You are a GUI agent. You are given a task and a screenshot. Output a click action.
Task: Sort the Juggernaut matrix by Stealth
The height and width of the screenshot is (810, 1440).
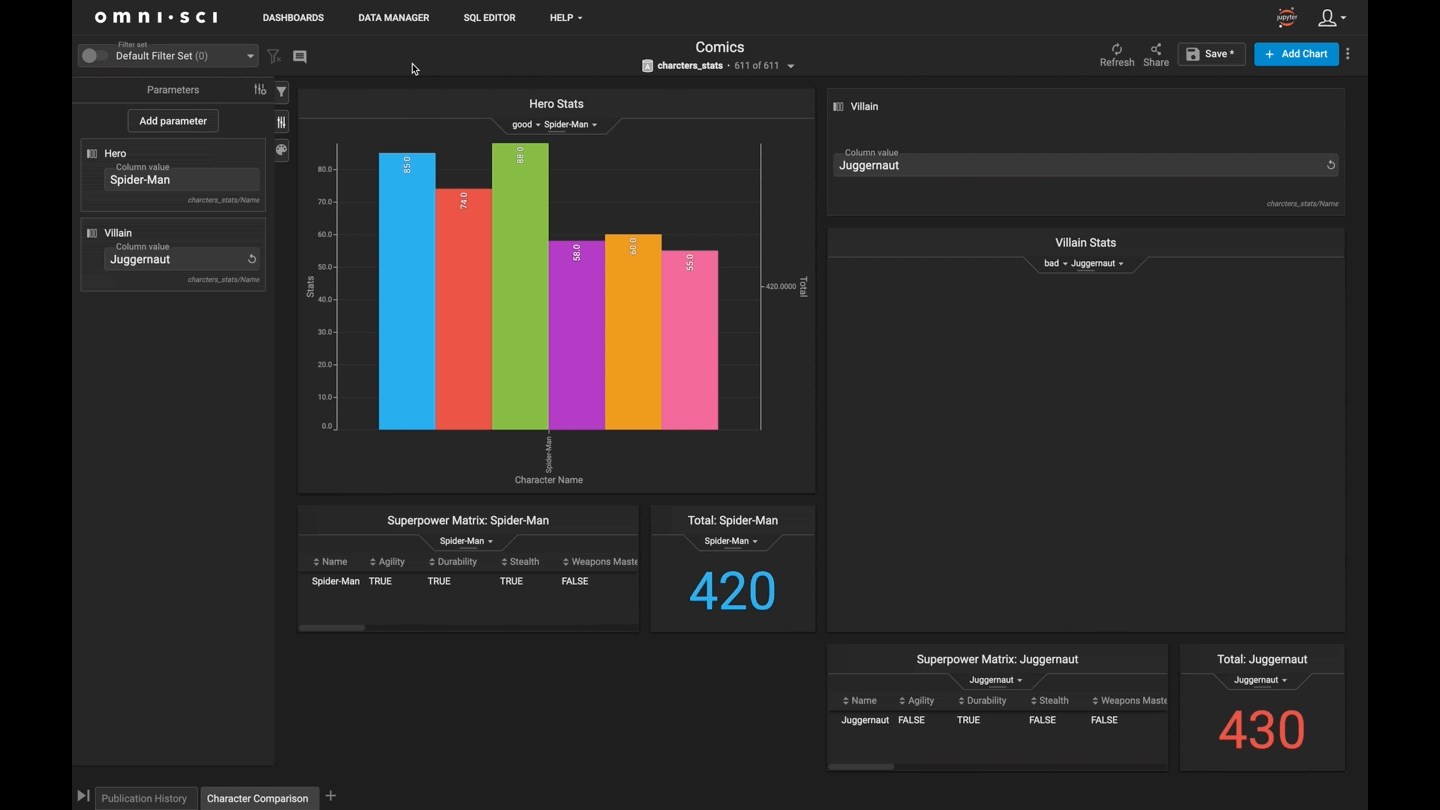[x=1050, y=701]
